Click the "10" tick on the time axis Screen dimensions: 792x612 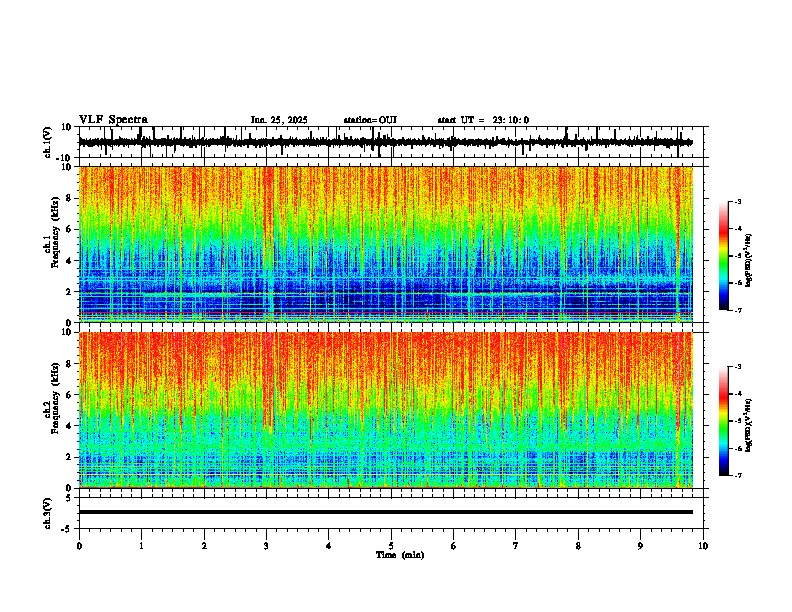[703, 546]
